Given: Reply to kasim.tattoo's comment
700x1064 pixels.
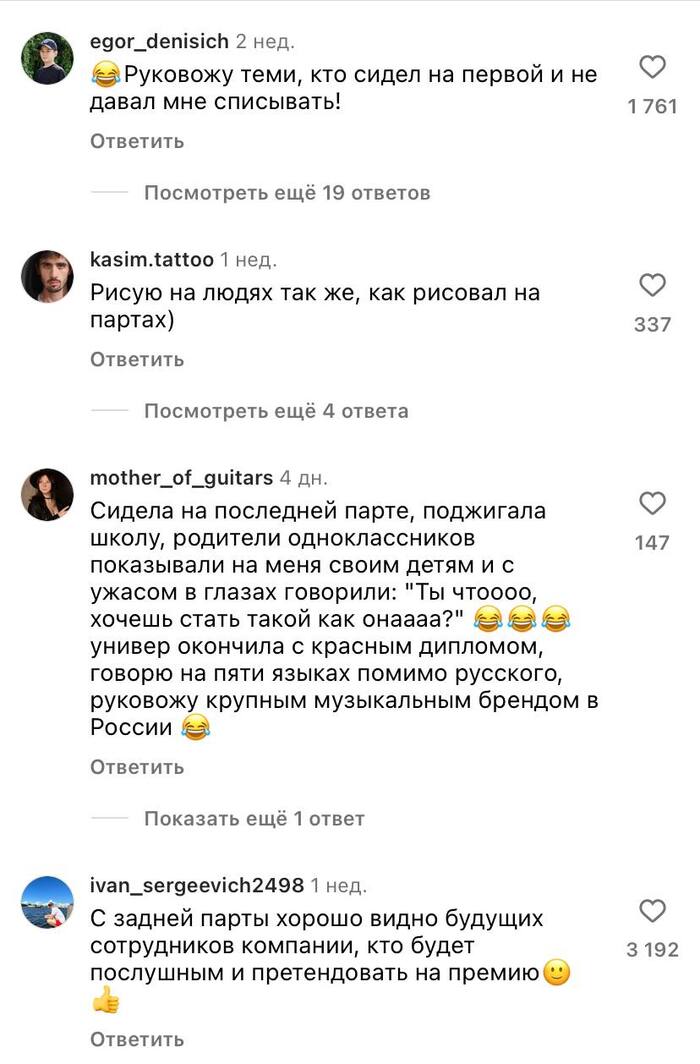Looking at the screenshot, I should tap(137, 359).
